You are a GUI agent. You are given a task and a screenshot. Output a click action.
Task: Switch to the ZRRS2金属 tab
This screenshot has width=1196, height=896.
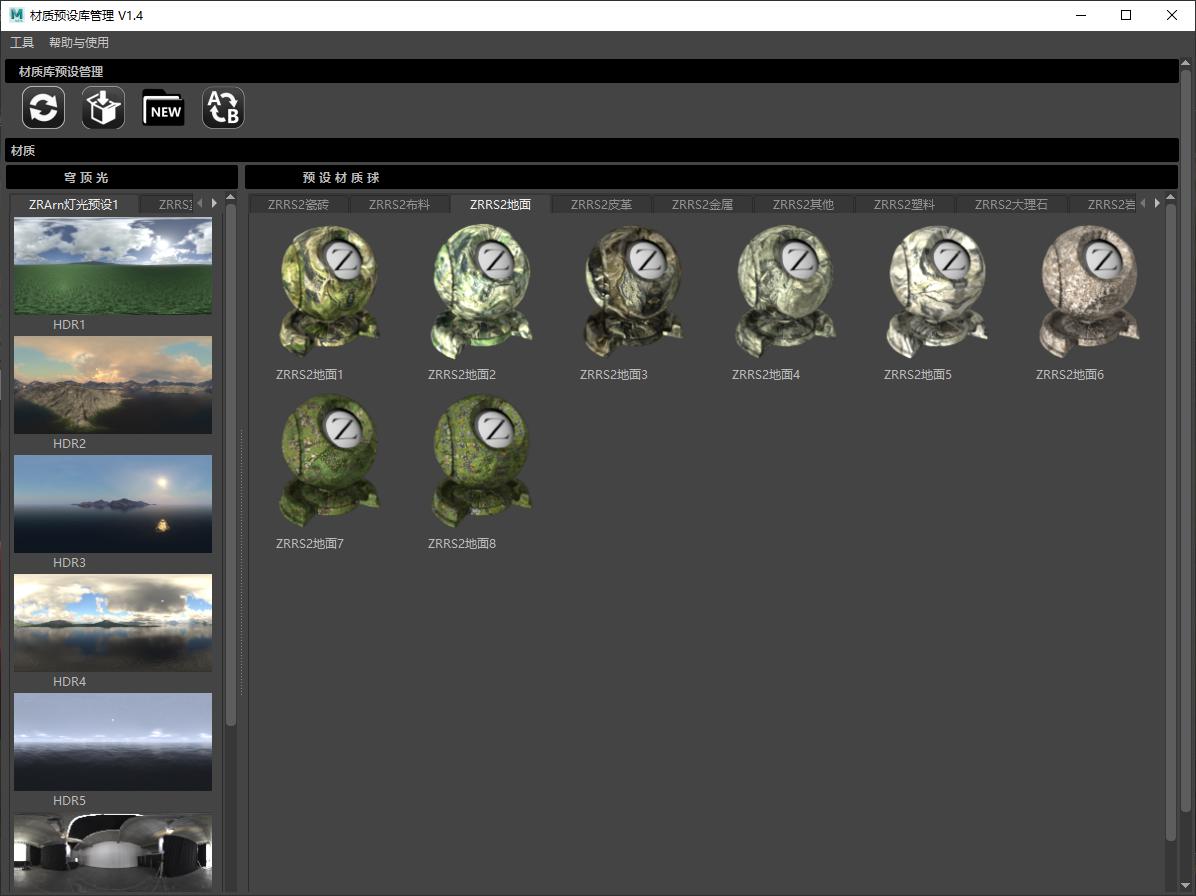tap(702, 205)
